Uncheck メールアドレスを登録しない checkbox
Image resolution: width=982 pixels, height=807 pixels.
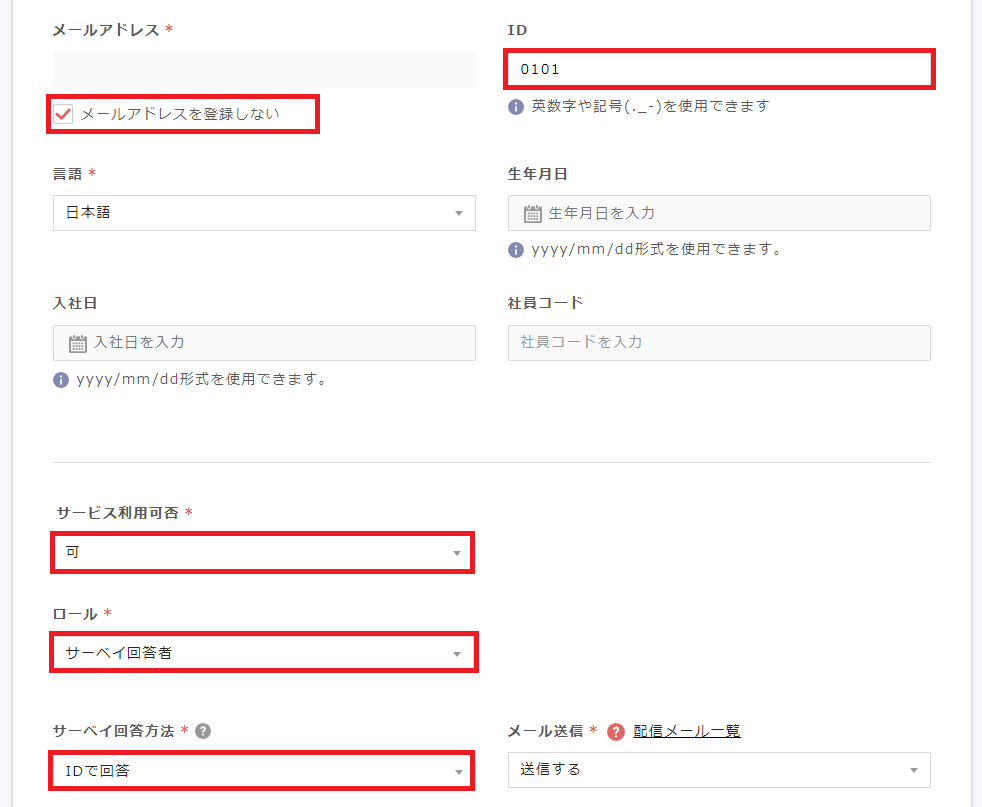tap(64, 114)
